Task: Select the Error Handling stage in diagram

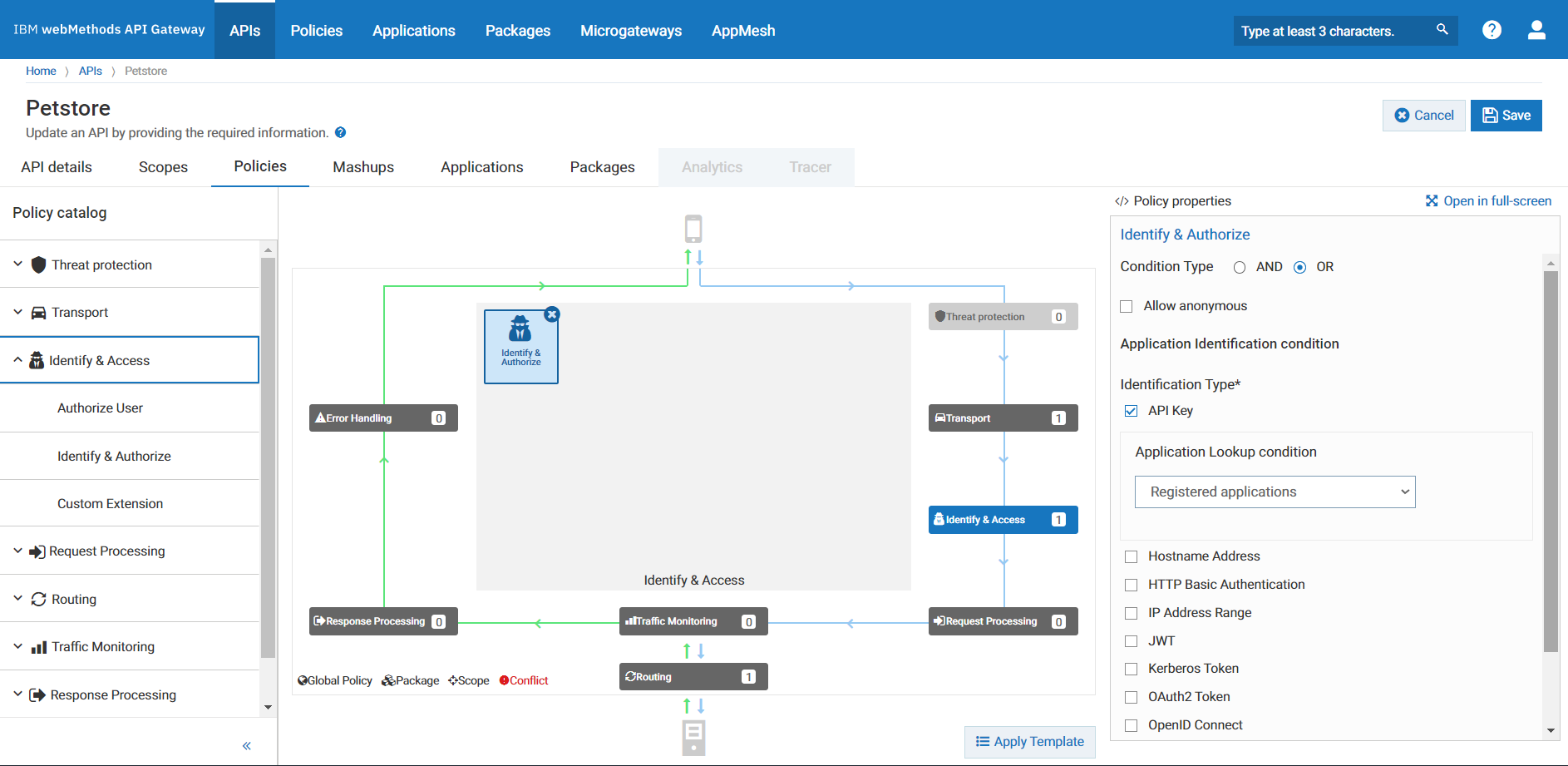Action: (x=383, y=418)
